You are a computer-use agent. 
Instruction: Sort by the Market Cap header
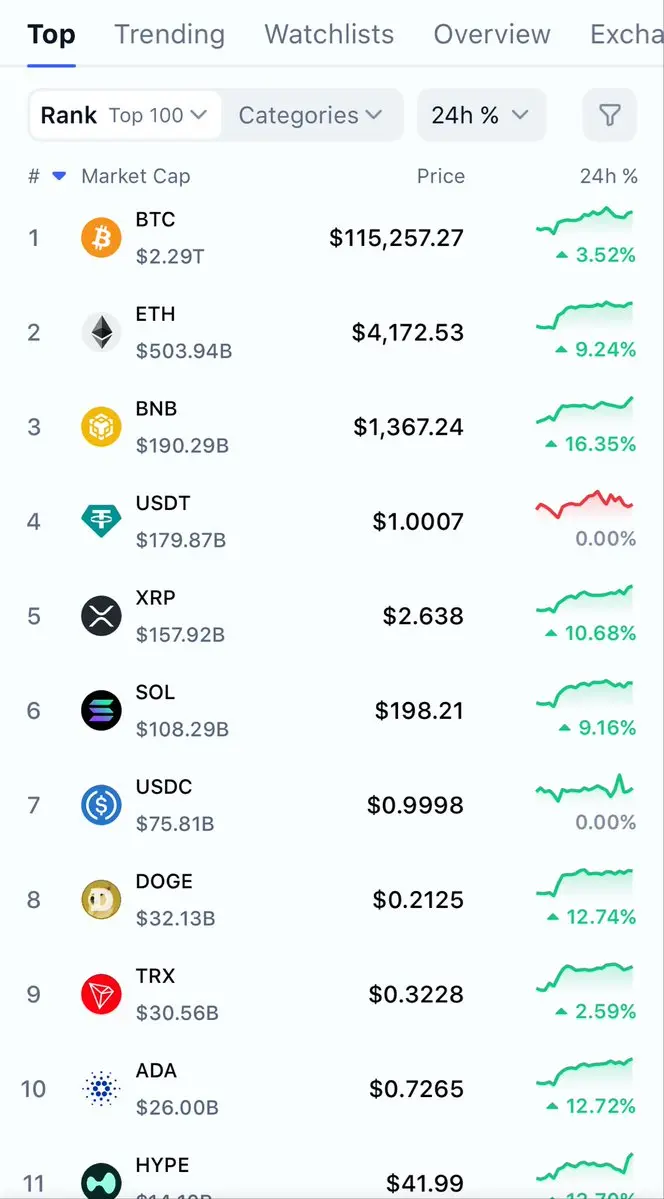pos(135,177)
